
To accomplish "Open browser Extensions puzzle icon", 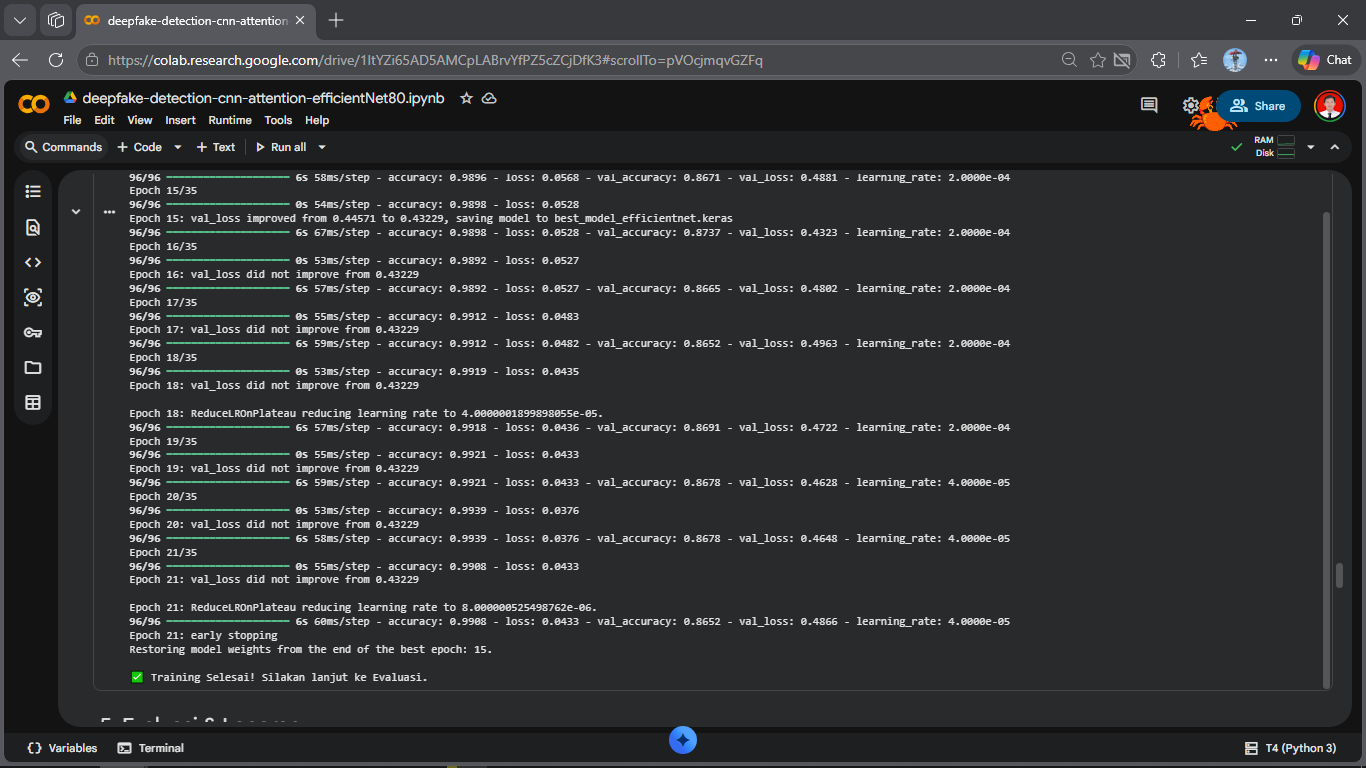I will pyautogui.click(x=1159, y=60).
